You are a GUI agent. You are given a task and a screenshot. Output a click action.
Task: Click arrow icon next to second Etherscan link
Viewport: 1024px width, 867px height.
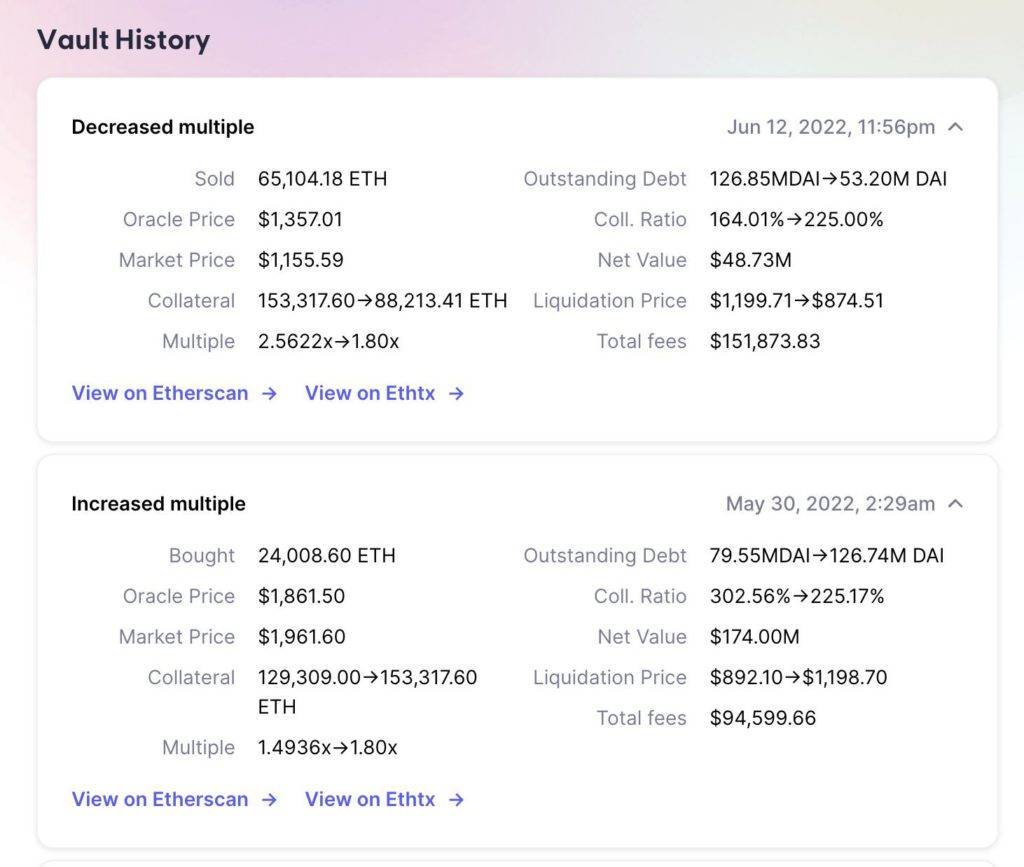269,800
